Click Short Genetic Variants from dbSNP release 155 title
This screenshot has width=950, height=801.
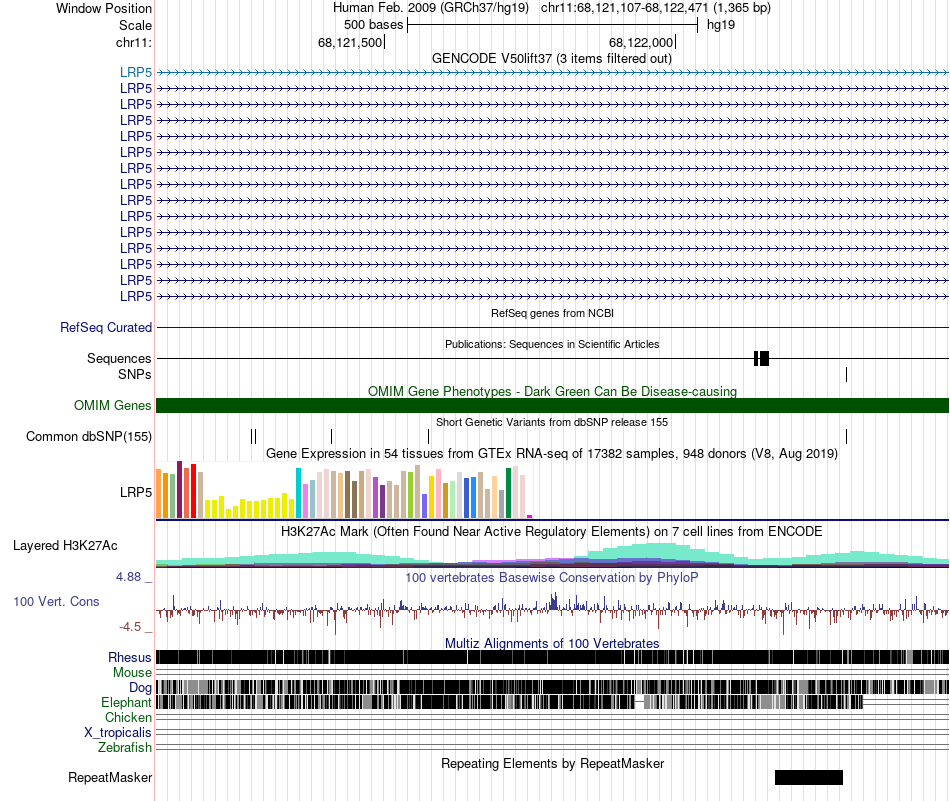click(552, 422)
